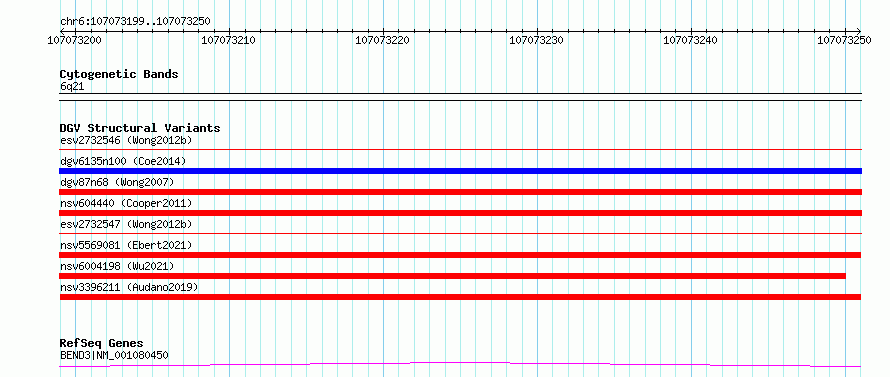Click the 6q21 band label
The height and width of the screenshot is (377, 890).
pyautogui.click(x=72, y=87)
